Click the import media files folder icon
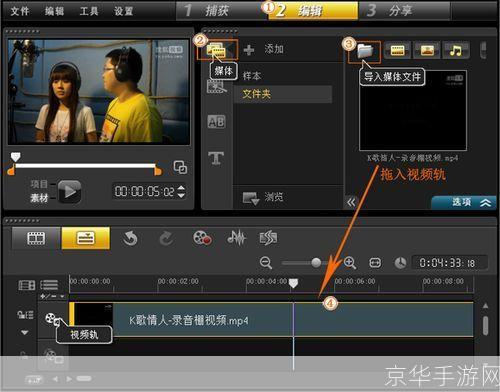Screen dimensions: 500x392 (365, 51)
